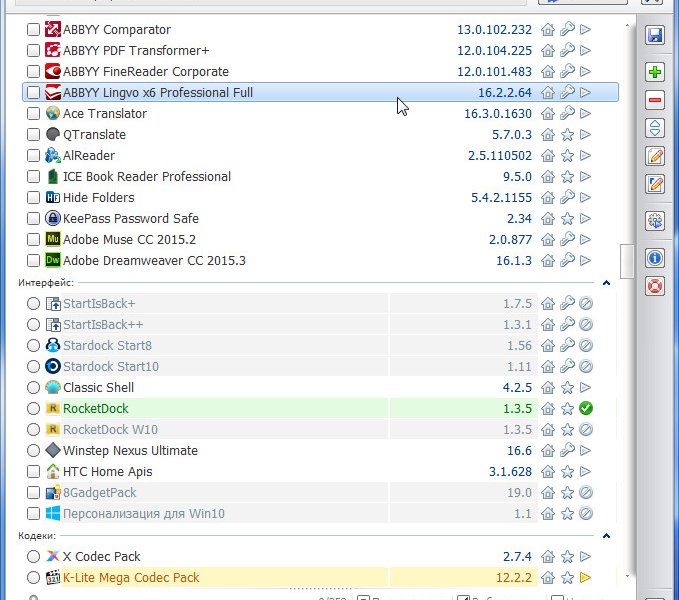The width and height of the screenshot is (679, 600).
Task: Click home icon for AlReader
Action: (548, 155)
